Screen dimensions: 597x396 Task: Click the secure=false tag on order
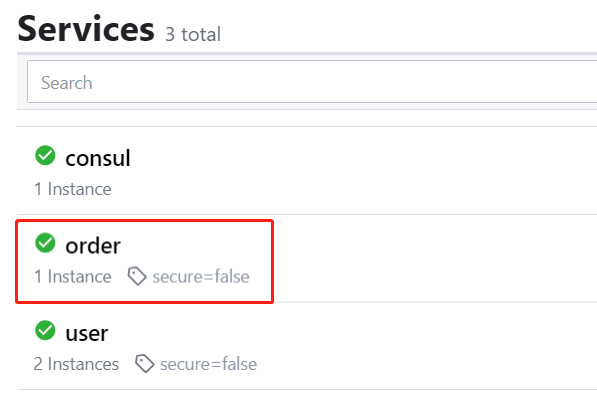[x=201, y=276]
